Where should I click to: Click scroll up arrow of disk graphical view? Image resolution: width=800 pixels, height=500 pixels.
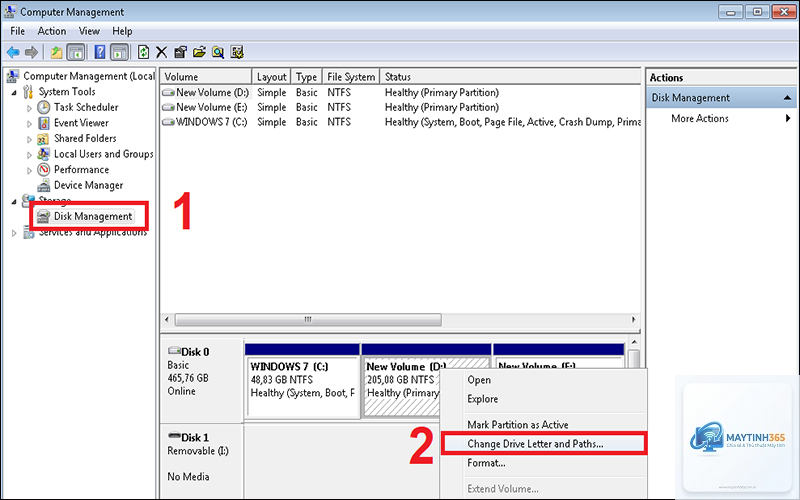click(x=634, y=342)
